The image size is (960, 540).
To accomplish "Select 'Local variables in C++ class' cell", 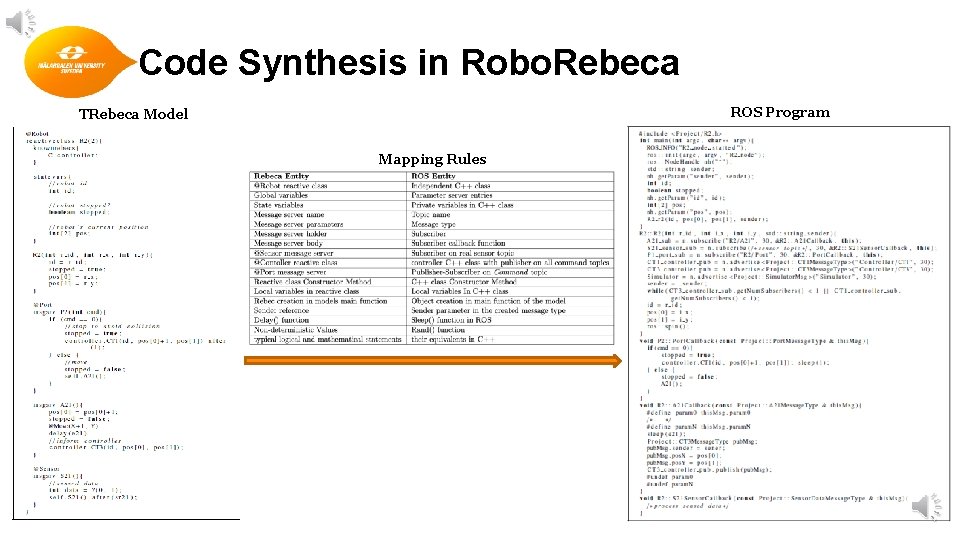I will [x=511, y=291].
